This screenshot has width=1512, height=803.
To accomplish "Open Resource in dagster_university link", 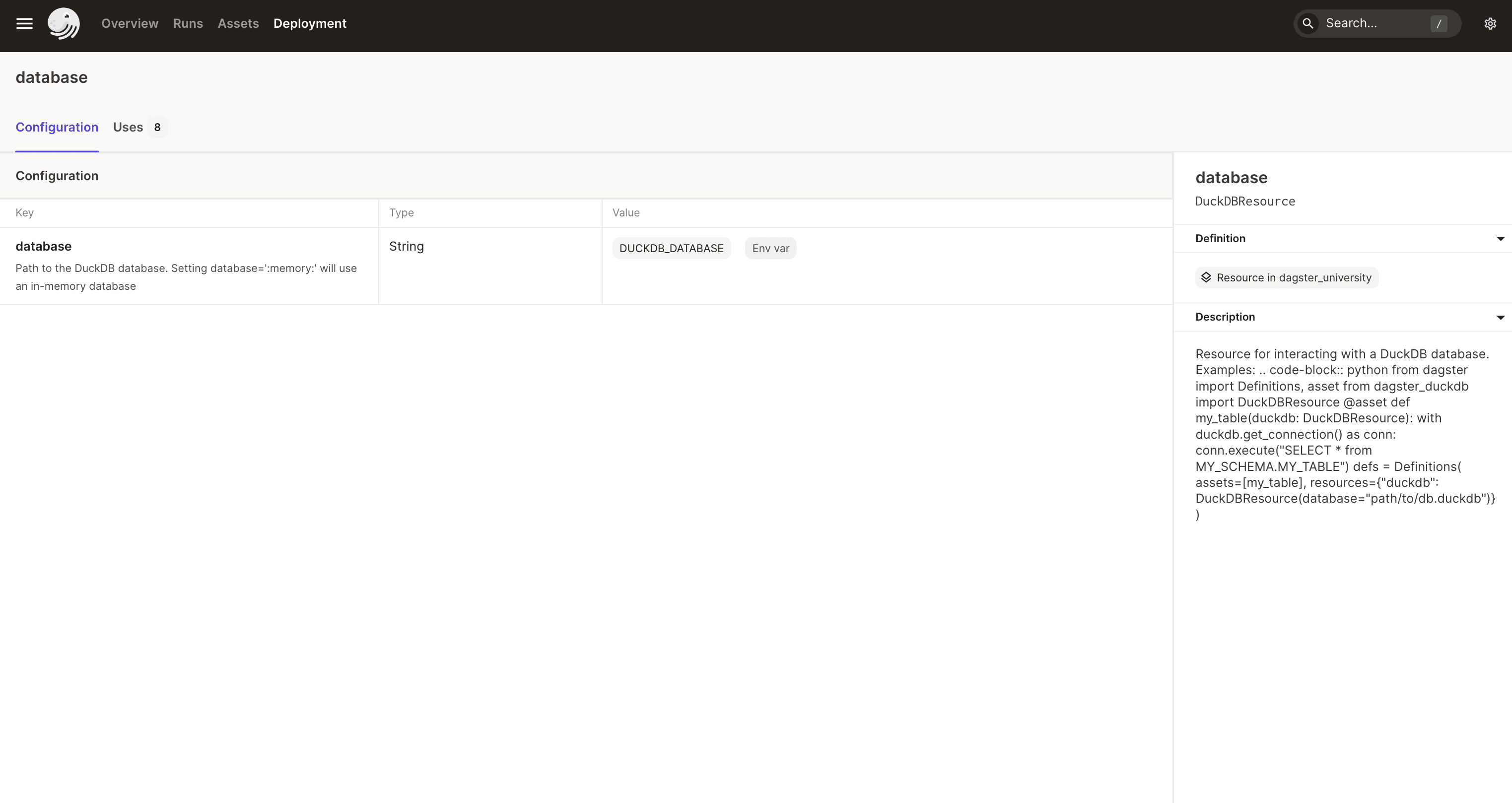I will click(x=1294, y=277).
